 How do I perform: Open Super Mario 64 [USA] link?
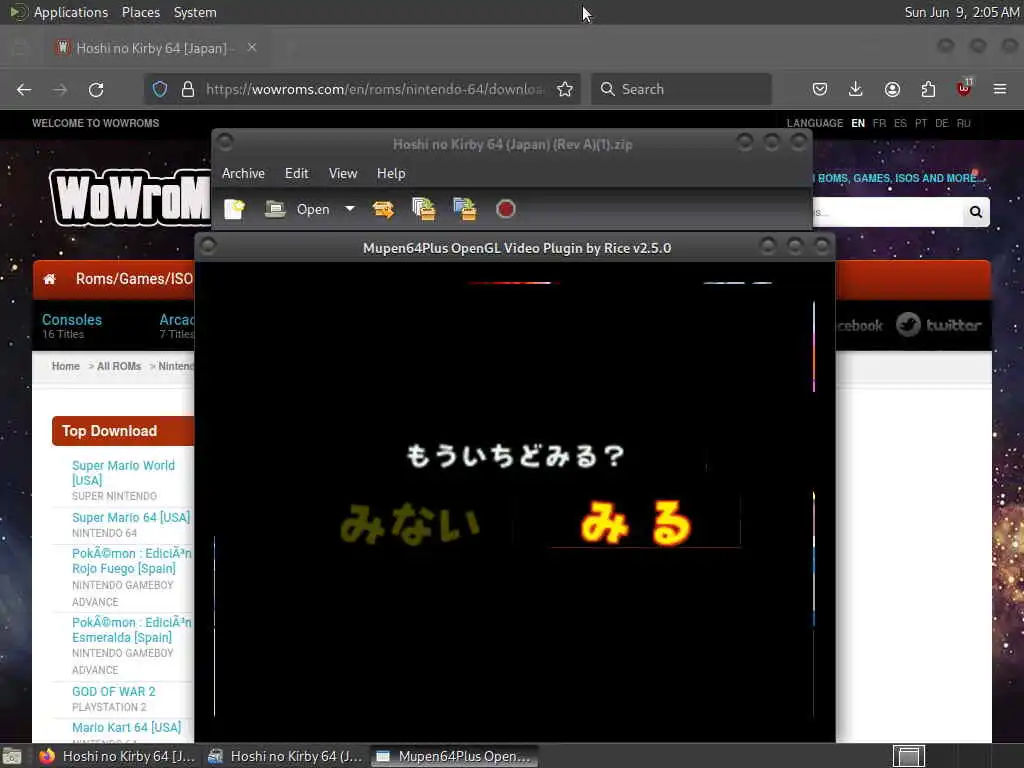pos(131,517)
